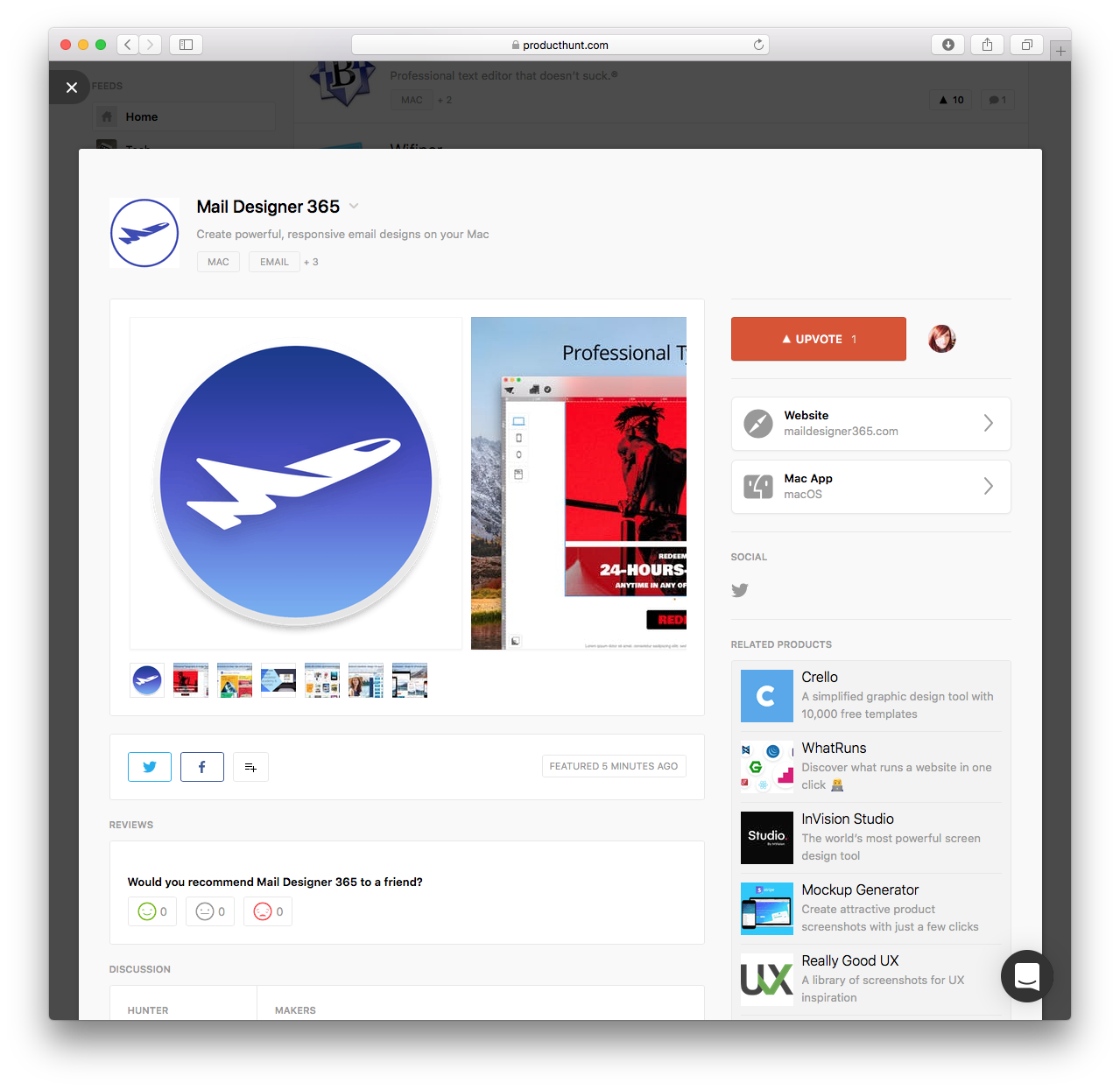
Task: Open the WhatRuns related product
Action: tap(871, 767)
